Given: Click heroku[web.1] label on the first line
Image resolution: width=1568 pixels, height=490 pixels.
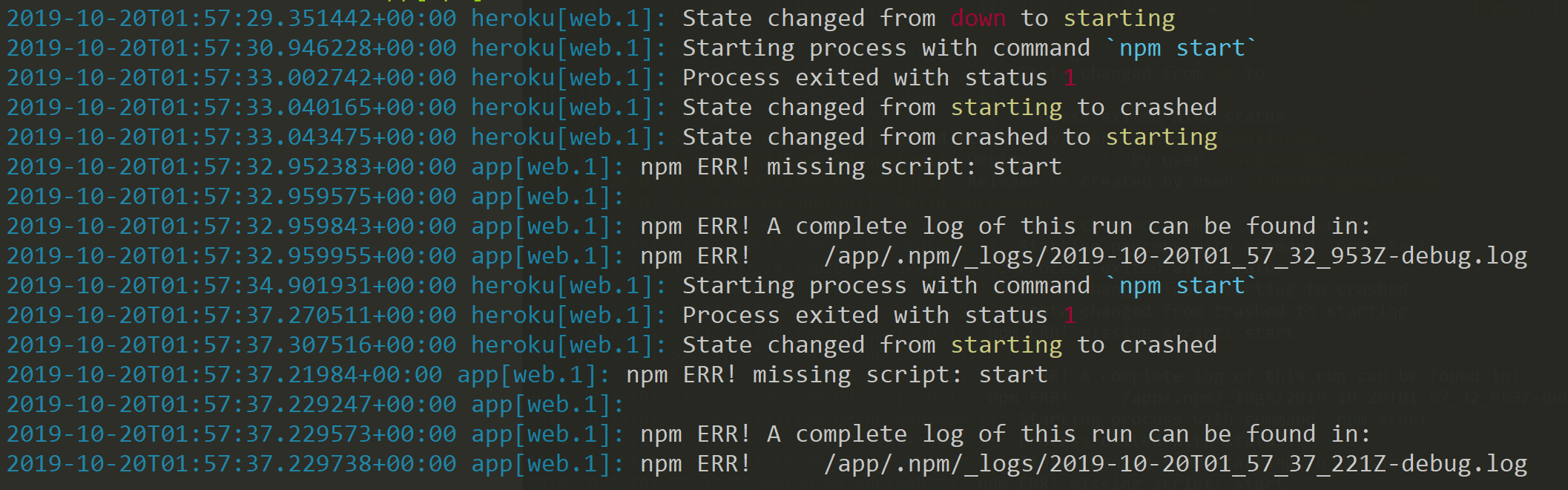Looking at the screenshot, I should coord(569,19).
